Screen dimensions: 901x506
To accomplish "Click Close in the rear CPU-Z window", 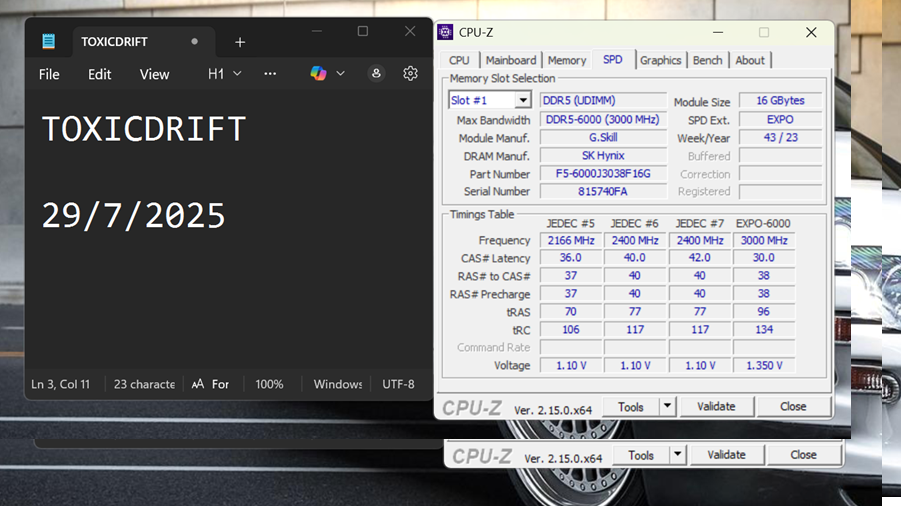I will [x=803, y=454].
